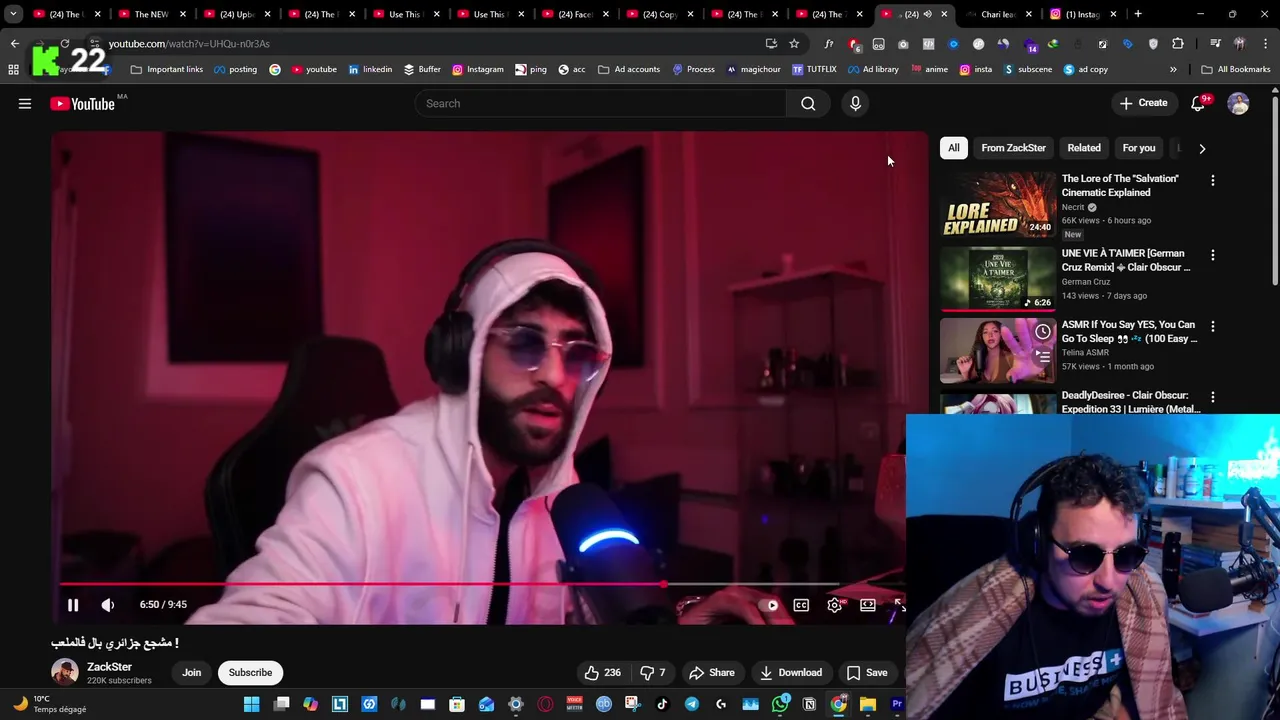Open the Create menu
Screen dimensions: 1280x720
click(1143, 103)
